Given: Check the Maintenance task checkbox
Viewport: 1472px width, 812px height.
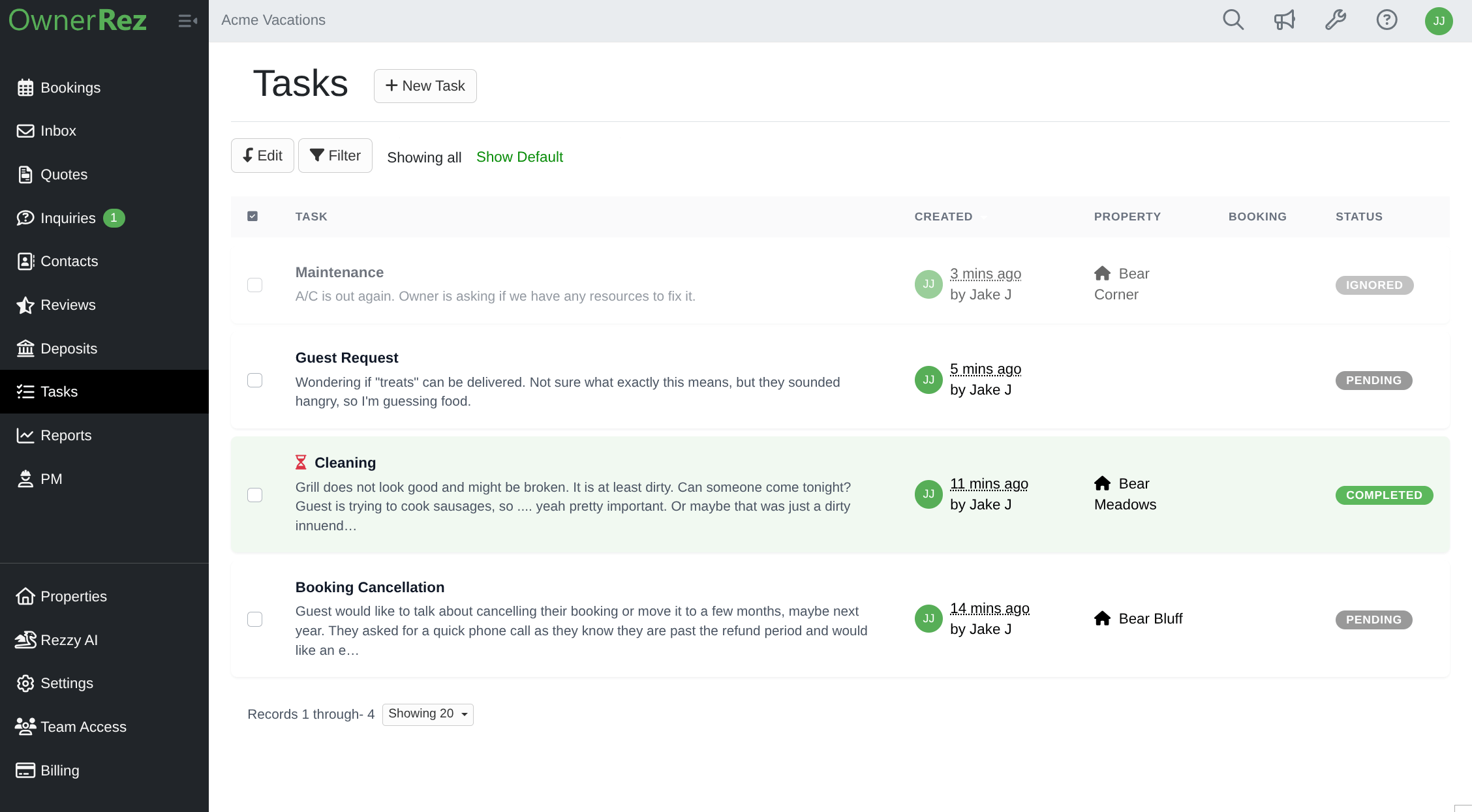Looking at the screenshot, I should click(254, 285).
